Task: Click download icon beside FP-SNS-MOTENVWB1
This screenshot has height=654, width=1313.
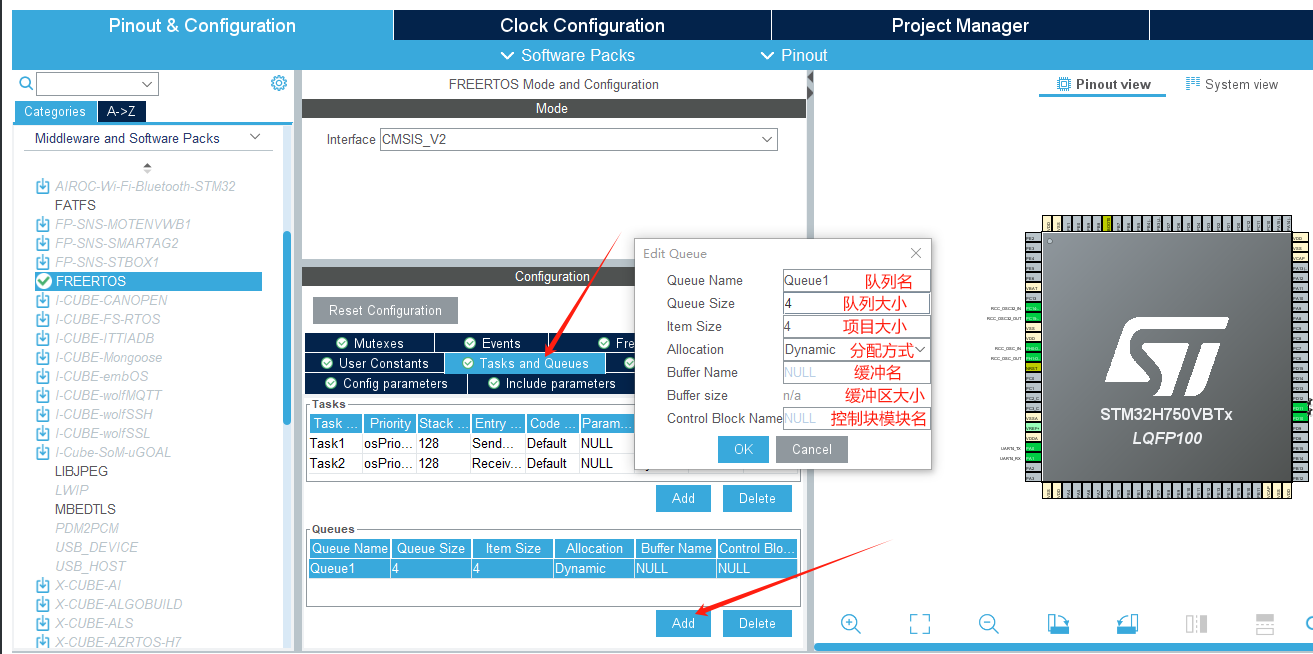Action: tap(43, 224)
